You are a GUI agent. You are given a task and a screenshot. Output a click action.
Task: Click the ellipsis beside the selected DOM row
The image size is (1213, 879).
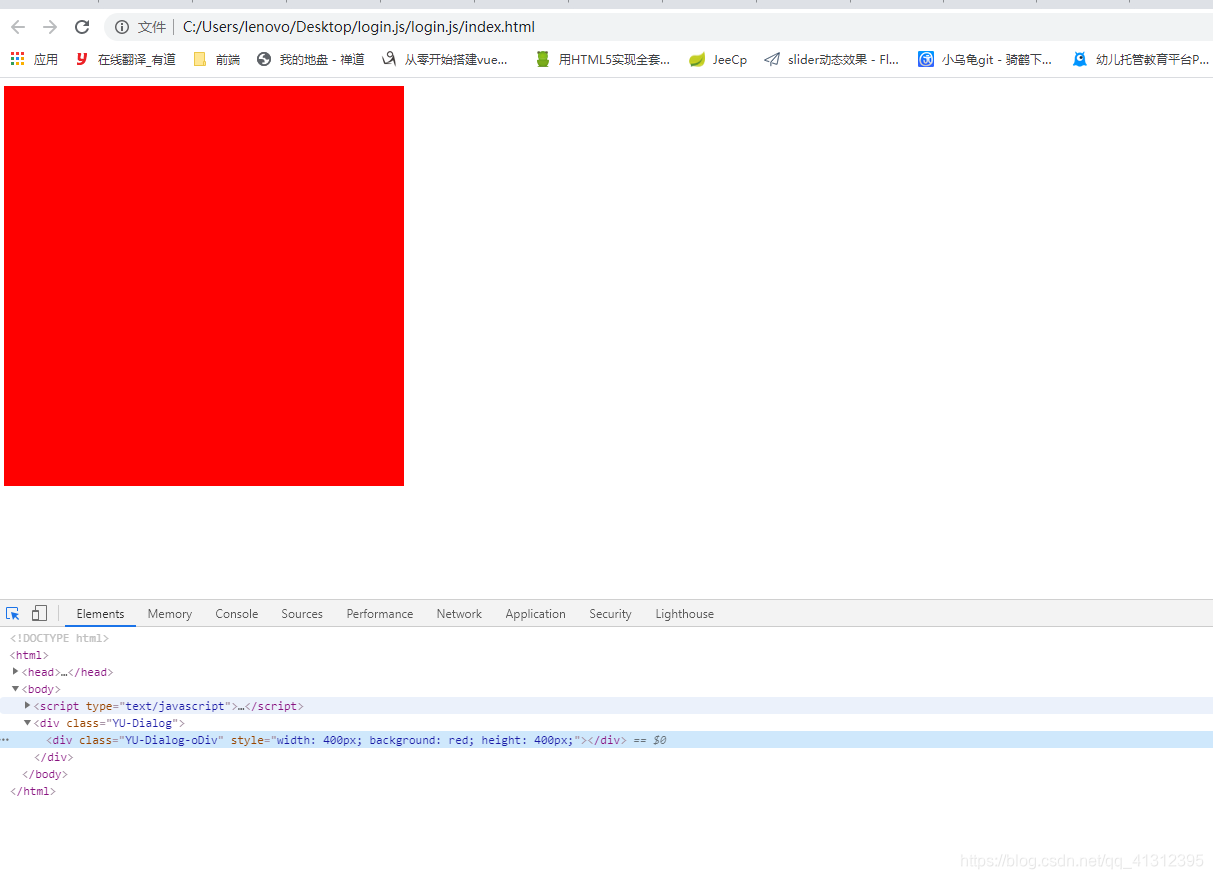pyautogui.click(x=5, y=740)
